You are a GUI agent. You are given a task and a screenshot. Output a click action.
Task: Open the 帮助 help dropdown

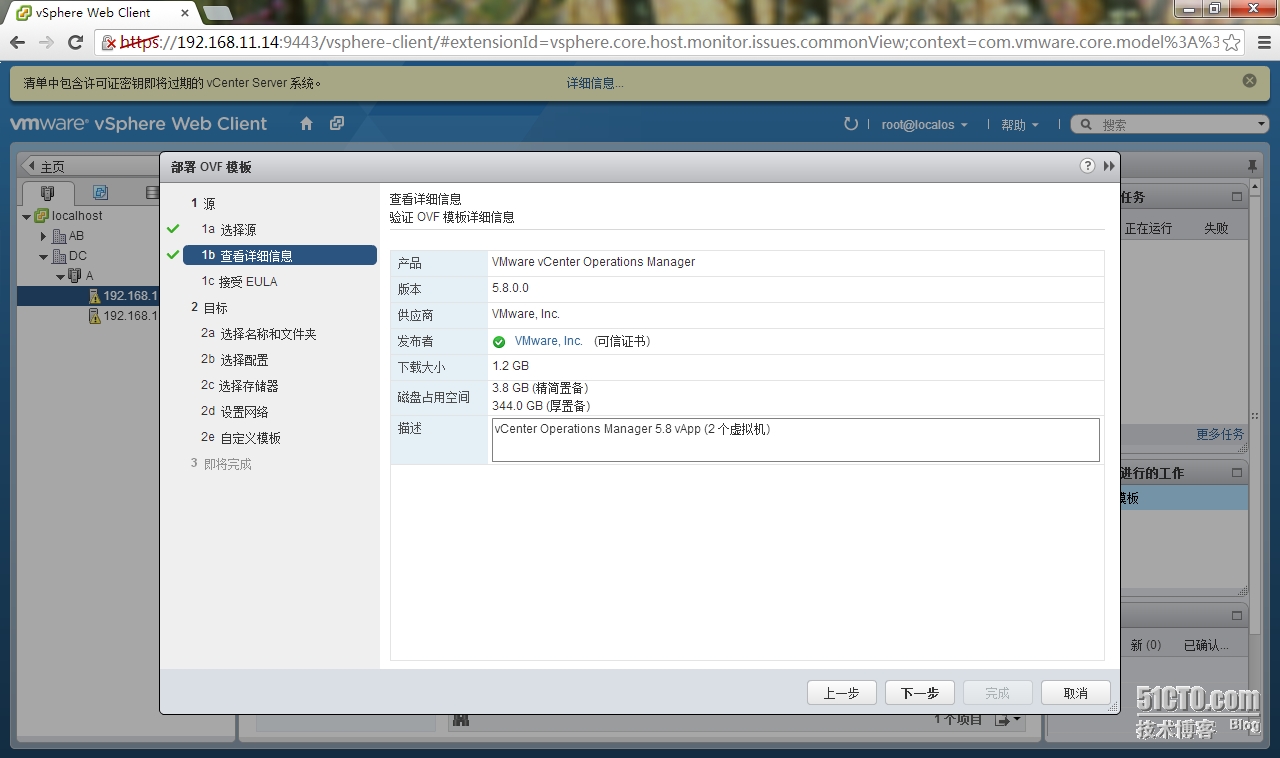(x=1020, y=125)
